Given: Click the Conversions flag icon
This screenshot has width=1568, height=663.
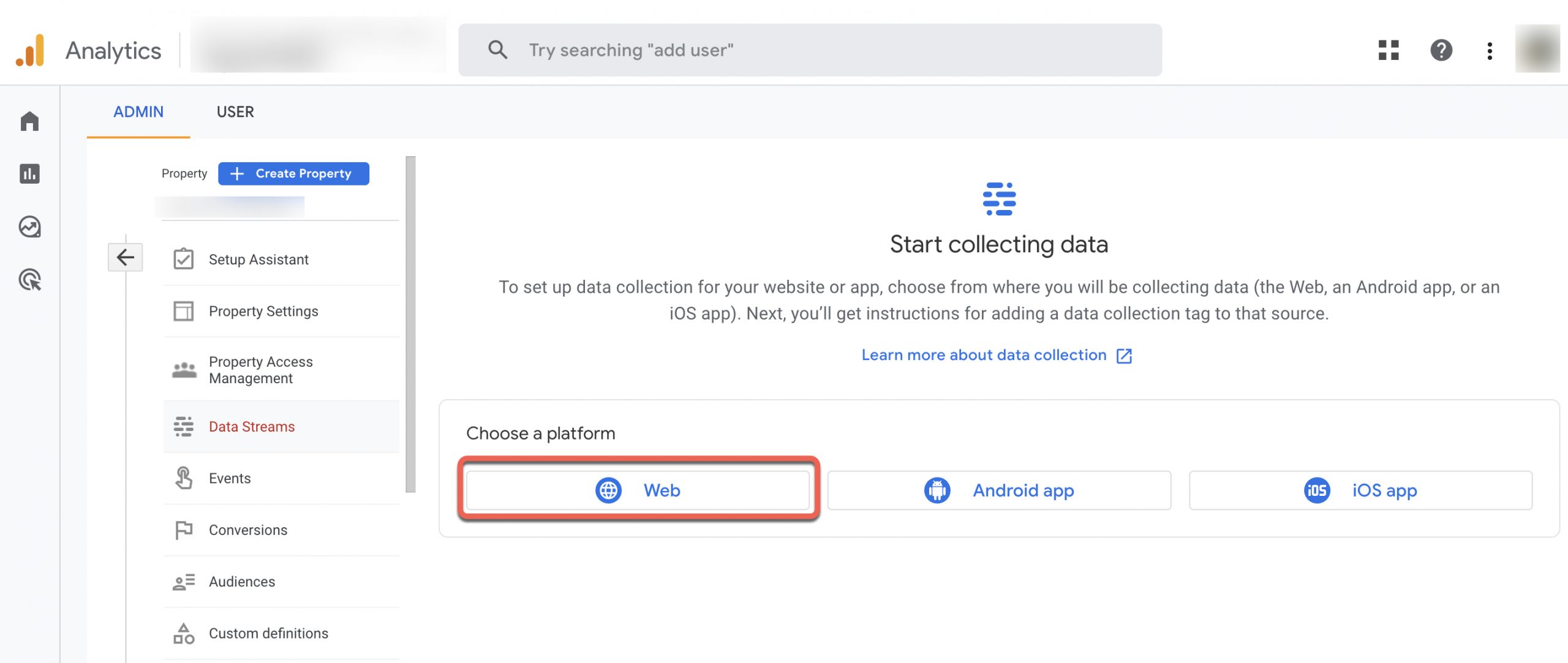Looking at the screenshot, I should tap(182, 530).
